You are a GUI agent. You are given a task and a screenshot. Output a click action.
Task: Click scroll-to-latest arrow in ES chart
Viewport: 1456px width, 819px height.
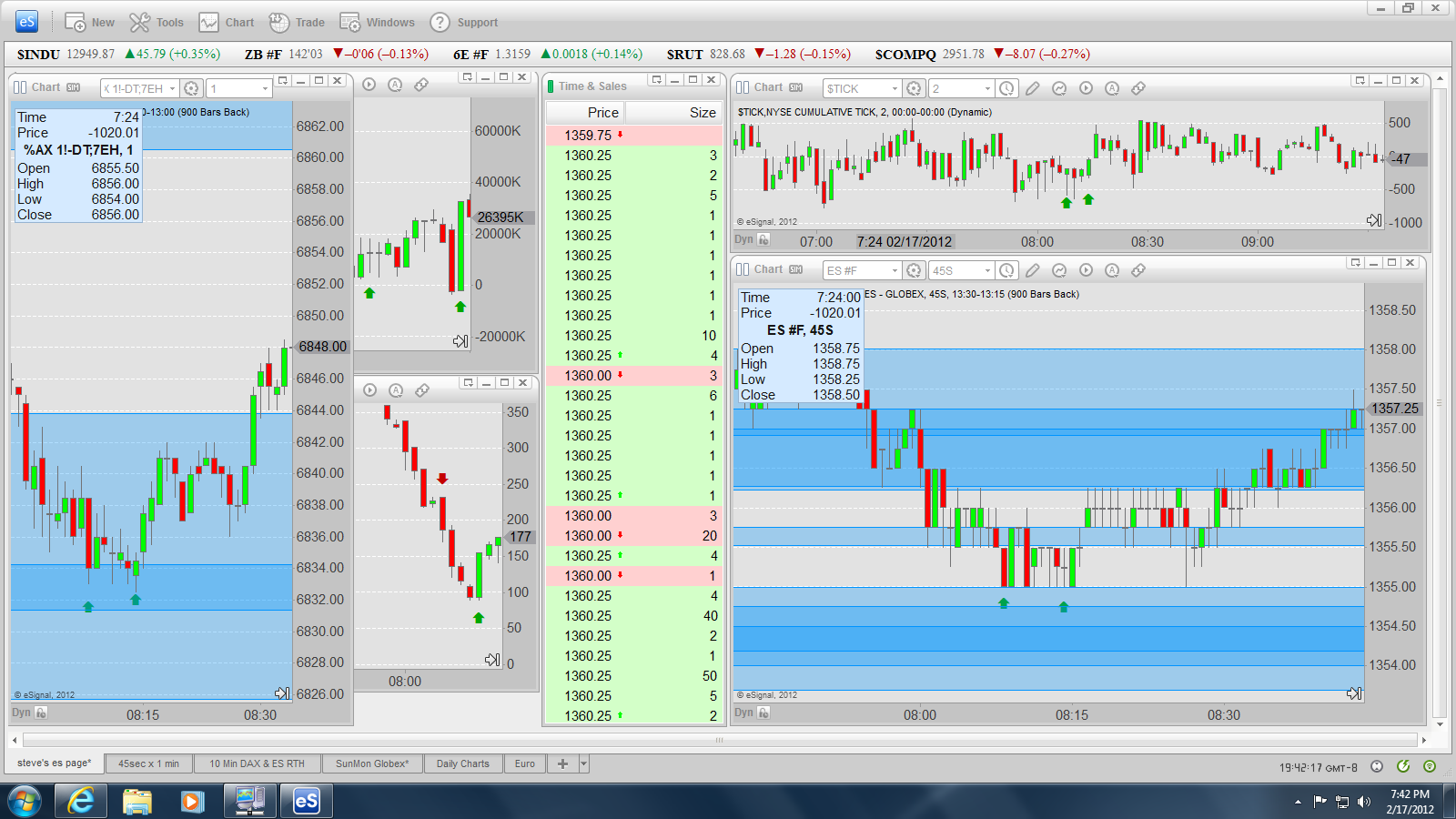(x=1355, y=693)
